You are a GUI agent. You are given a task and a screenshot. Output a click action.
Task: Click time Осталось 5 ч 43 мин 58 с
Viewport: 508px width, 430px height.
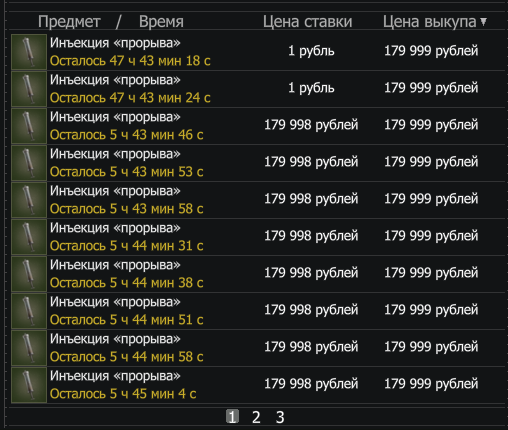(126, 209)
